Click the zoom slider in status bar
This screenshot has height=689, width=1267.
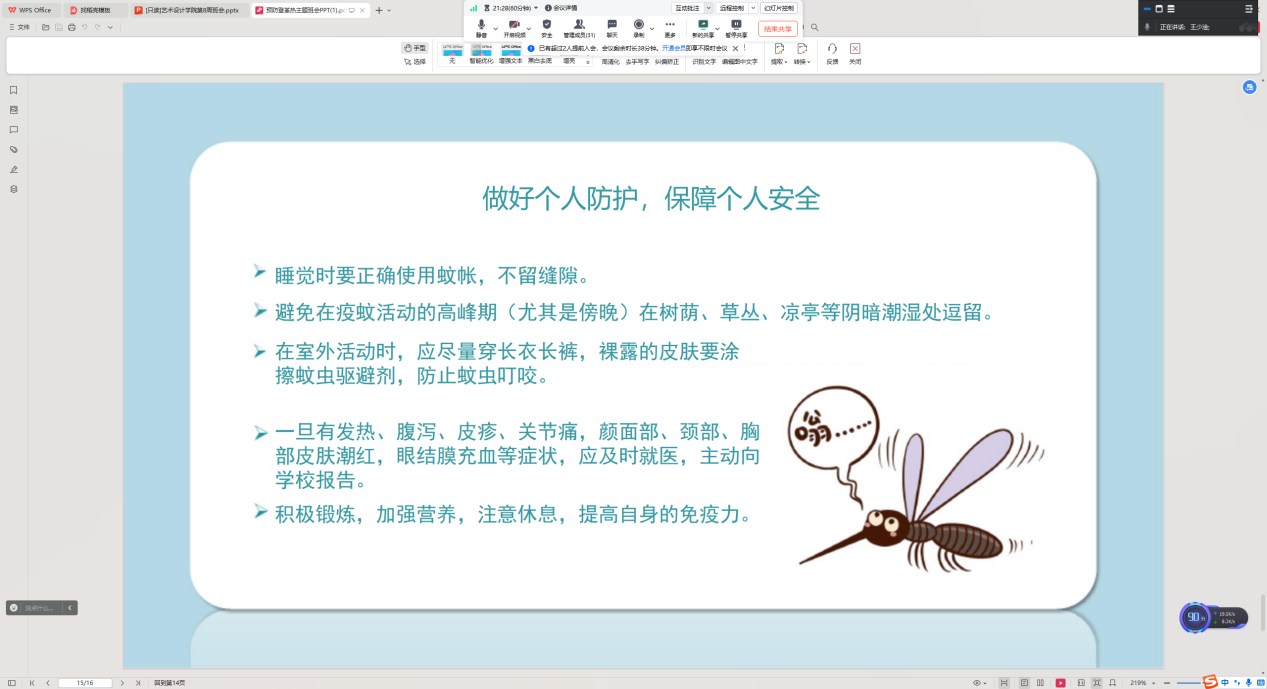(x=1188, y=683)
